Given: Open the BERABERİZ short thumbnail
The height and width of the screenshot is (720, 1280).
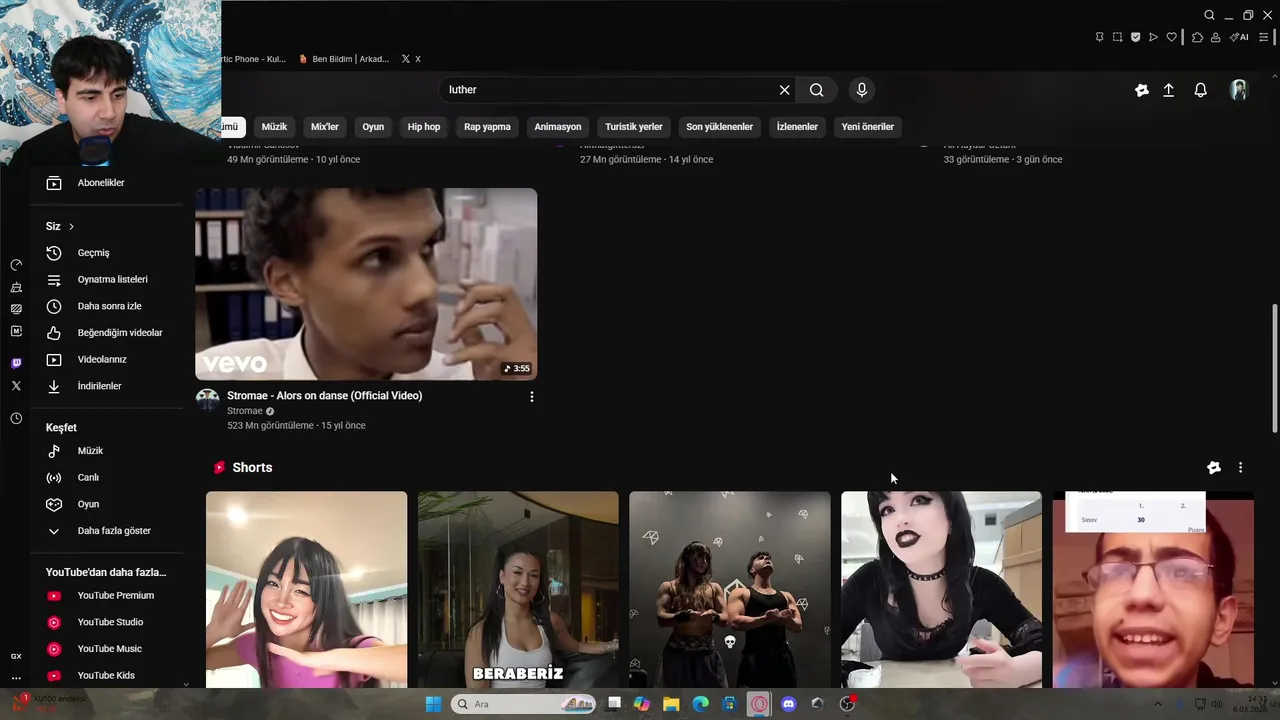Looking at the screenshot, I should click(518, 590).
